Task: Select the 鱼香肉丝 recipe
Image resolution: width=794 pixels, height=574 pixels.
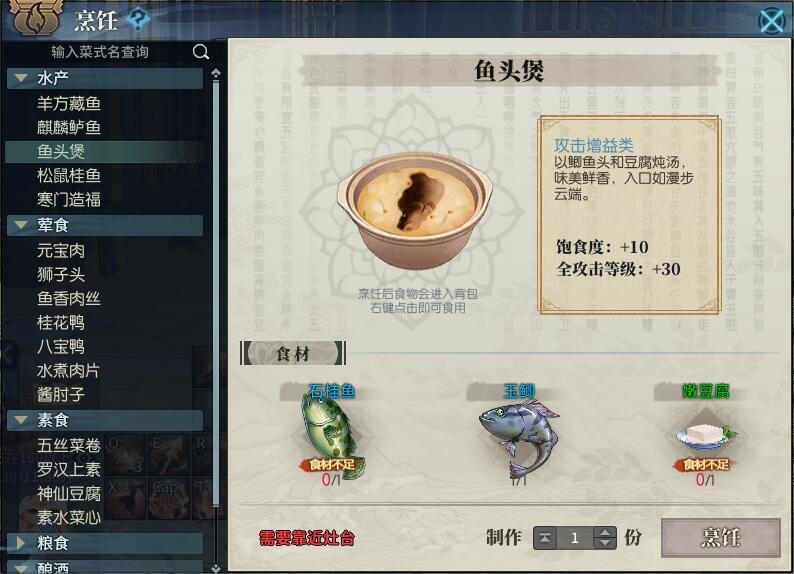Action: click(x=69, y=298)
